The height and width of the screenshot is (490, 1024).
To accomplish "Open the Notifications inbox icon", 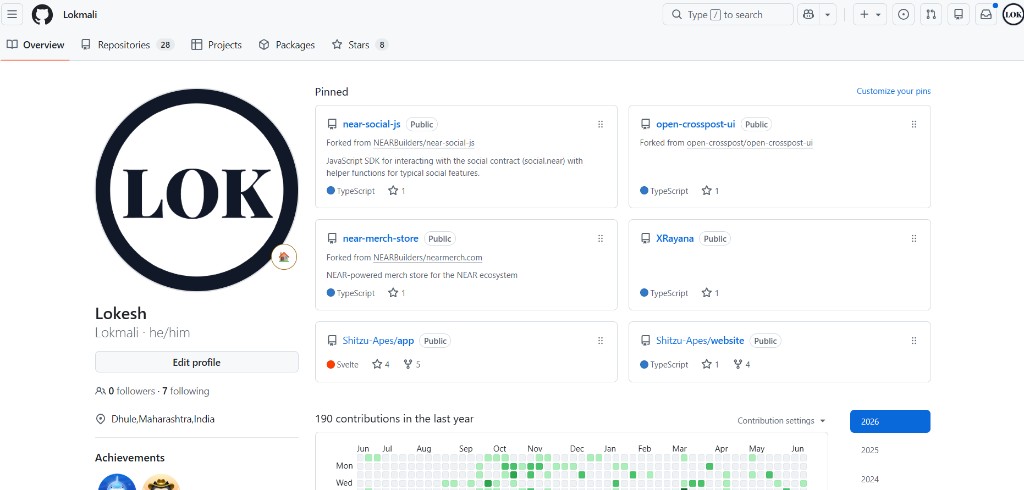I will tap(985, 14).
